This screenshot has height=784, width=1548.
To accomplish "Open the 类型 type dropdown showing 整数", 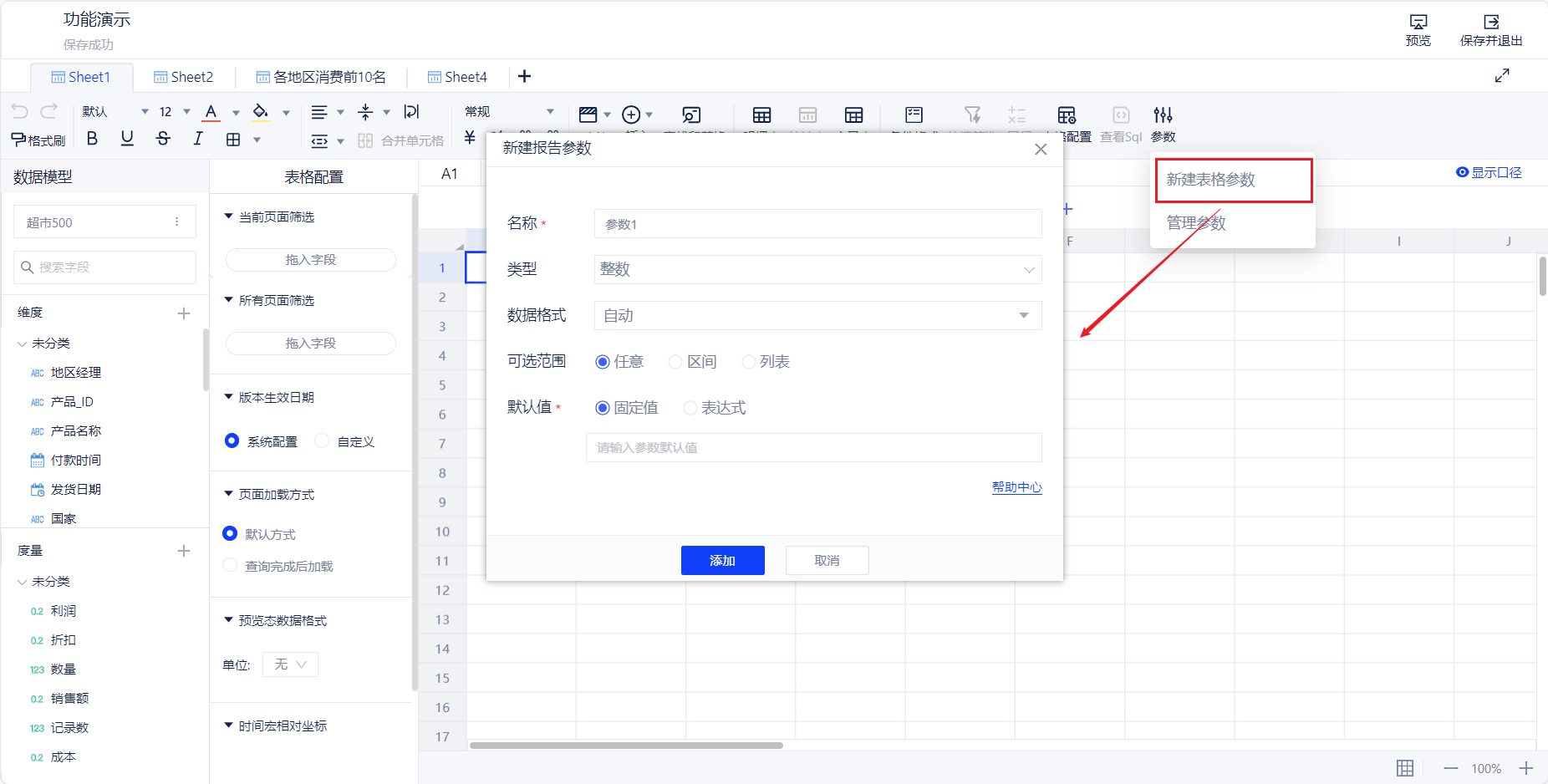I will pyautogui.click(x=817, y=269).
